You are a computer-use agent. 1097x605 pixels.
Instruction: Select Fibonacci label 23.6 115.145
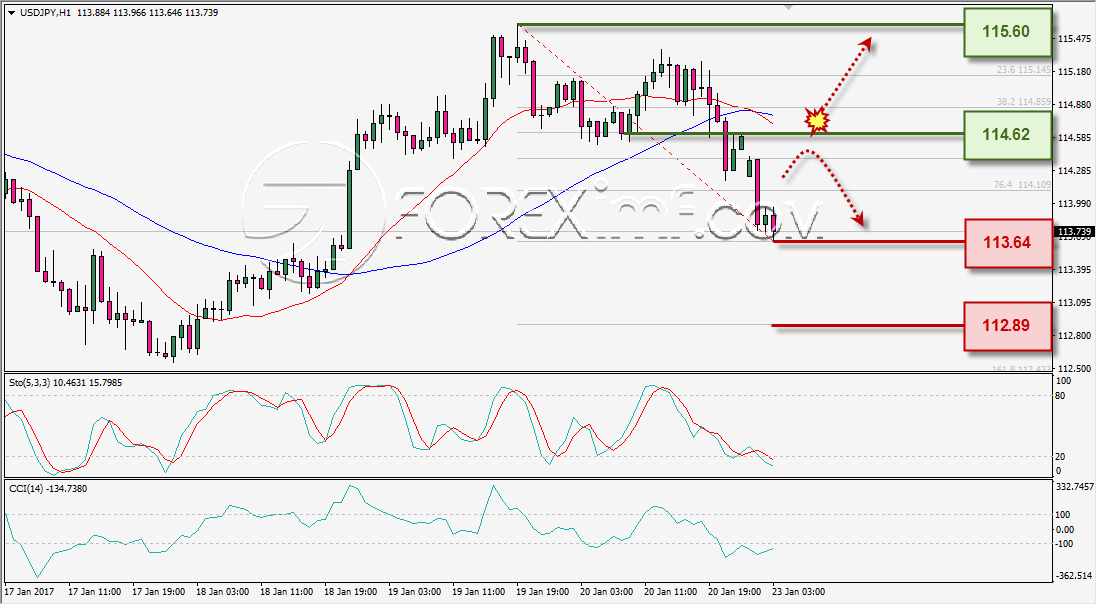[1024, 70]
